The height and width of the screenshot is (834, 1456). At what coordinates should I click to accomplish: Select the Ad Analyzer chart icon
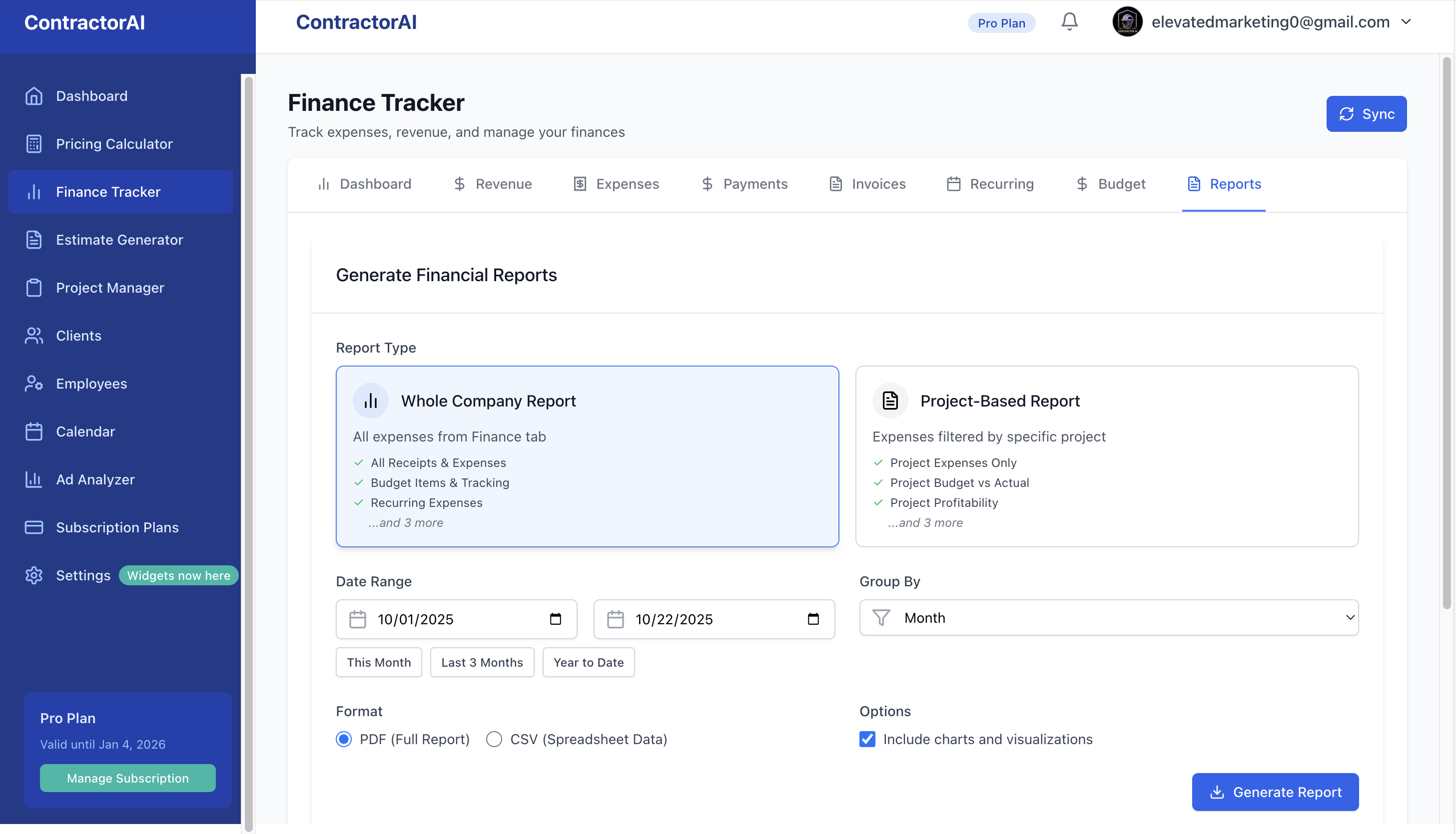[x=34, y=479]
